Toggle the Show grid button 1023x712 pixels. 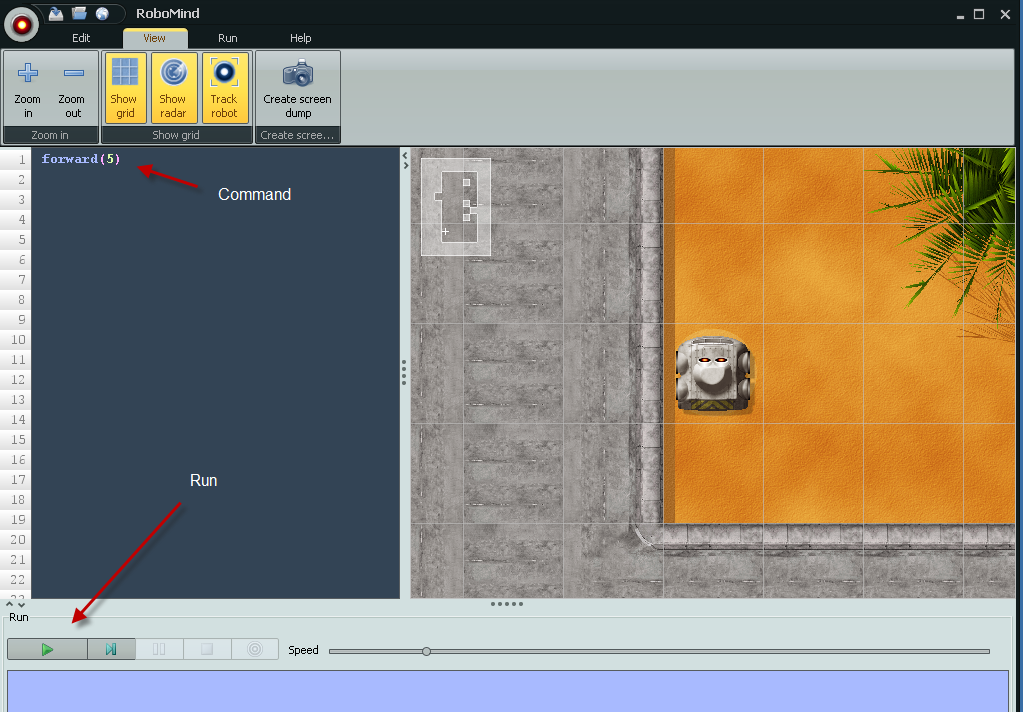coord(125,89)
